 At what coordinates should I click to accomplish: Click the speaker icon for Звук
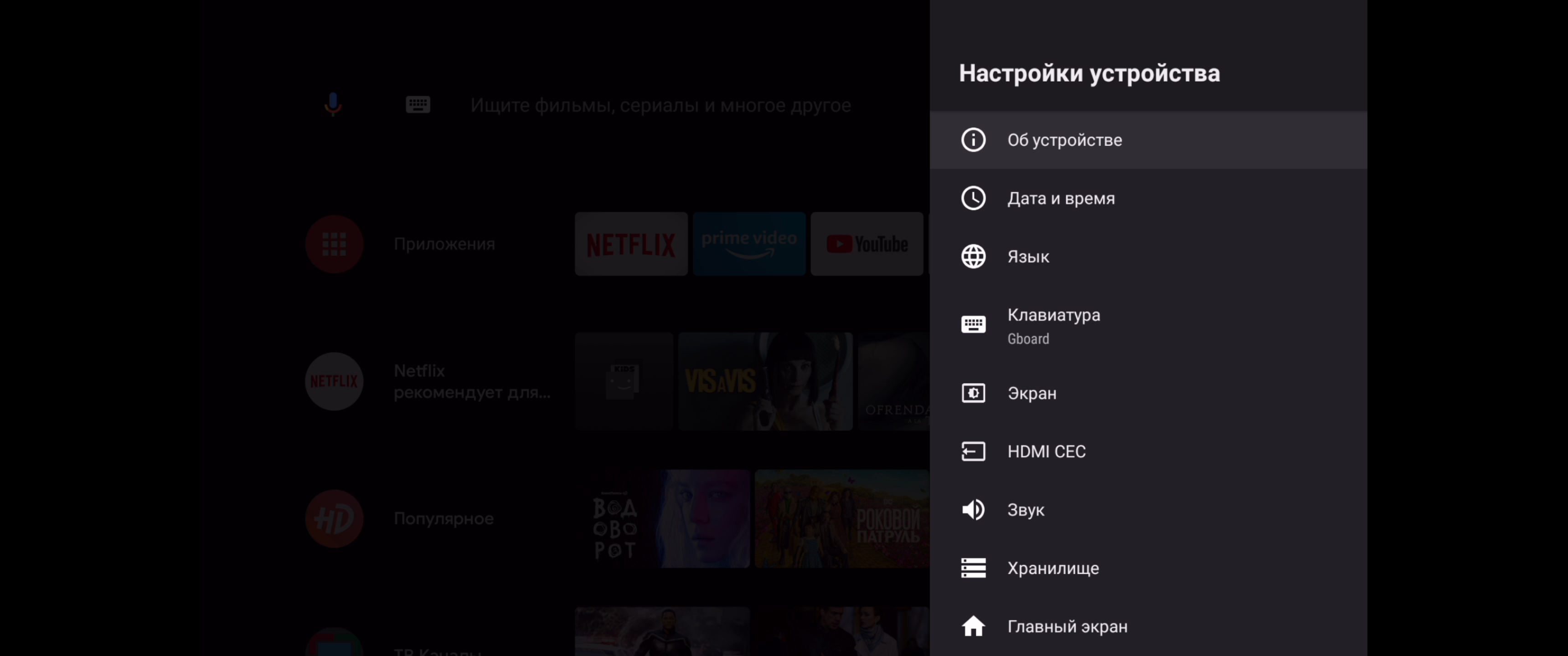[x=973, y=509]
